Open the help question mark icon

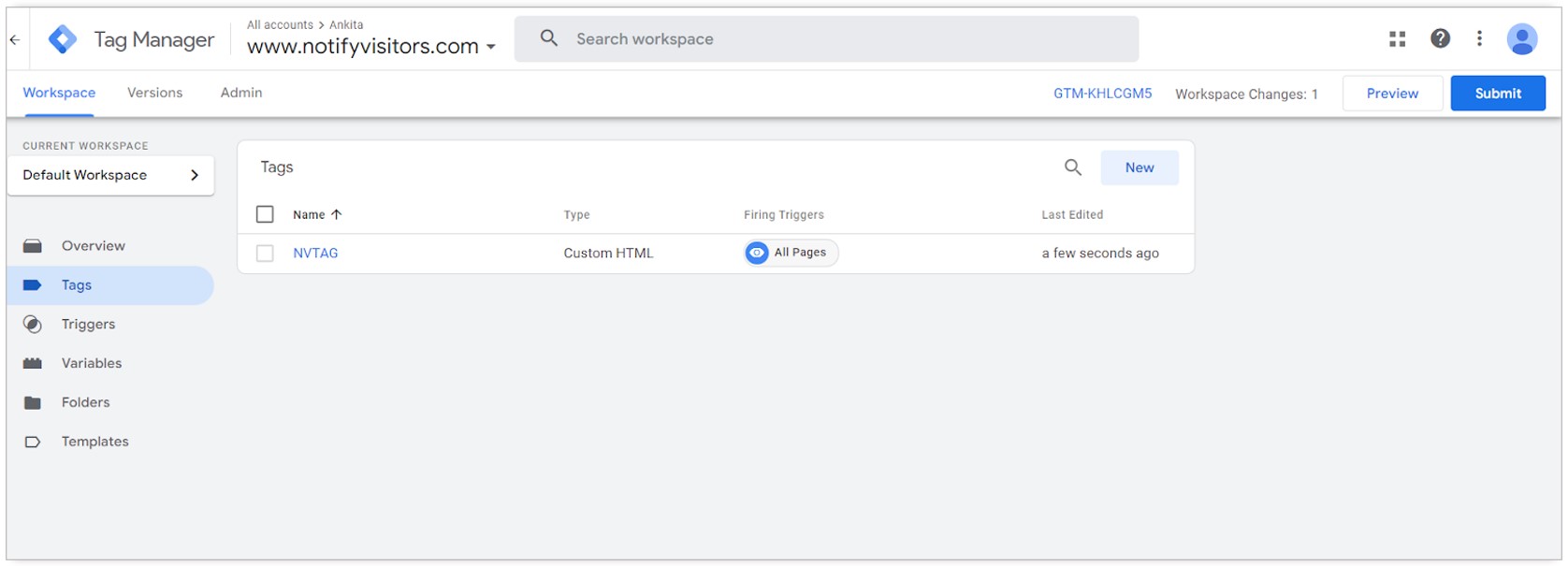(x=1441, y=38)
